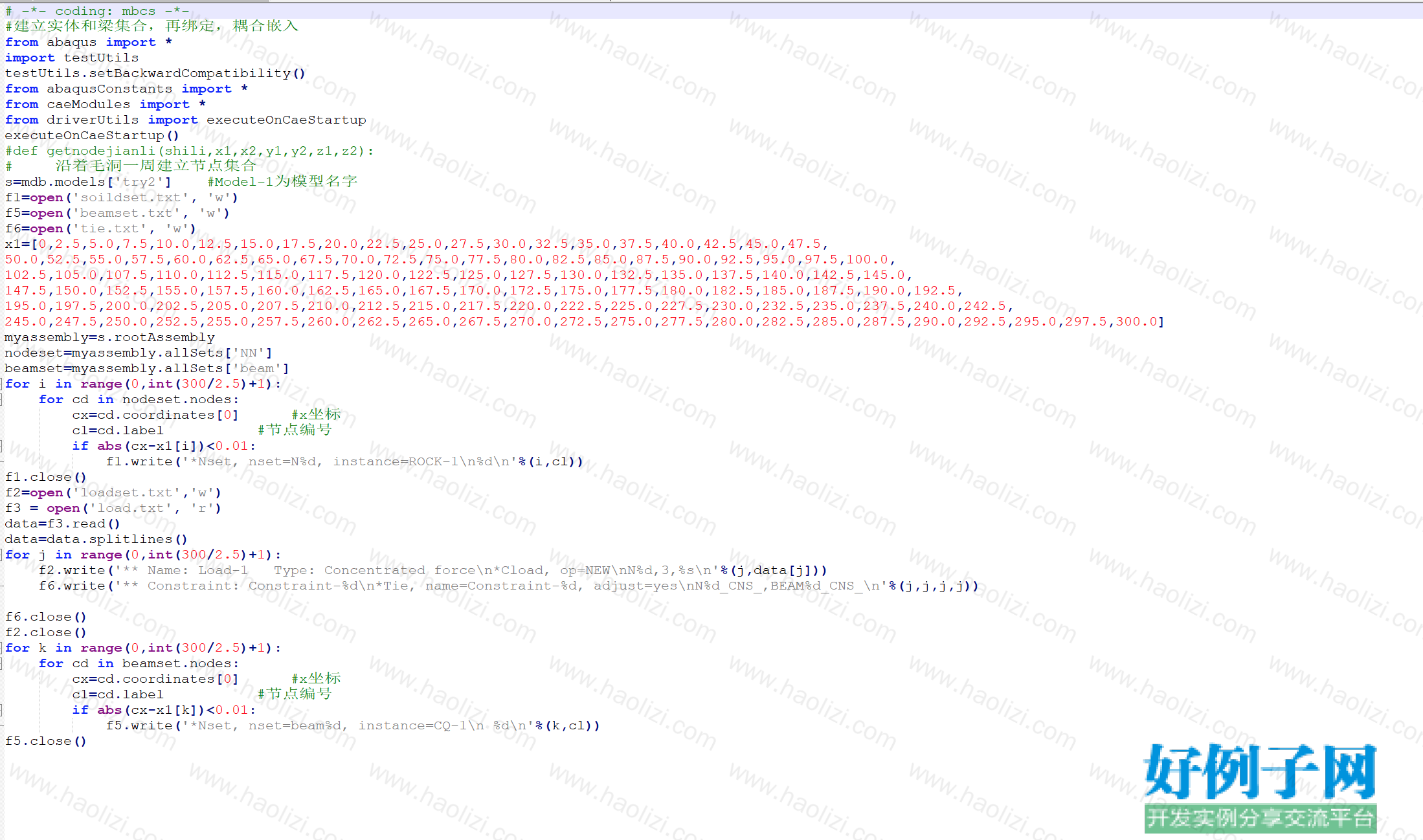The image size is (1423, 840).
Task: Click the "f6=open('tie.txt', 'w')" line
Action: [x=100, y=228]
